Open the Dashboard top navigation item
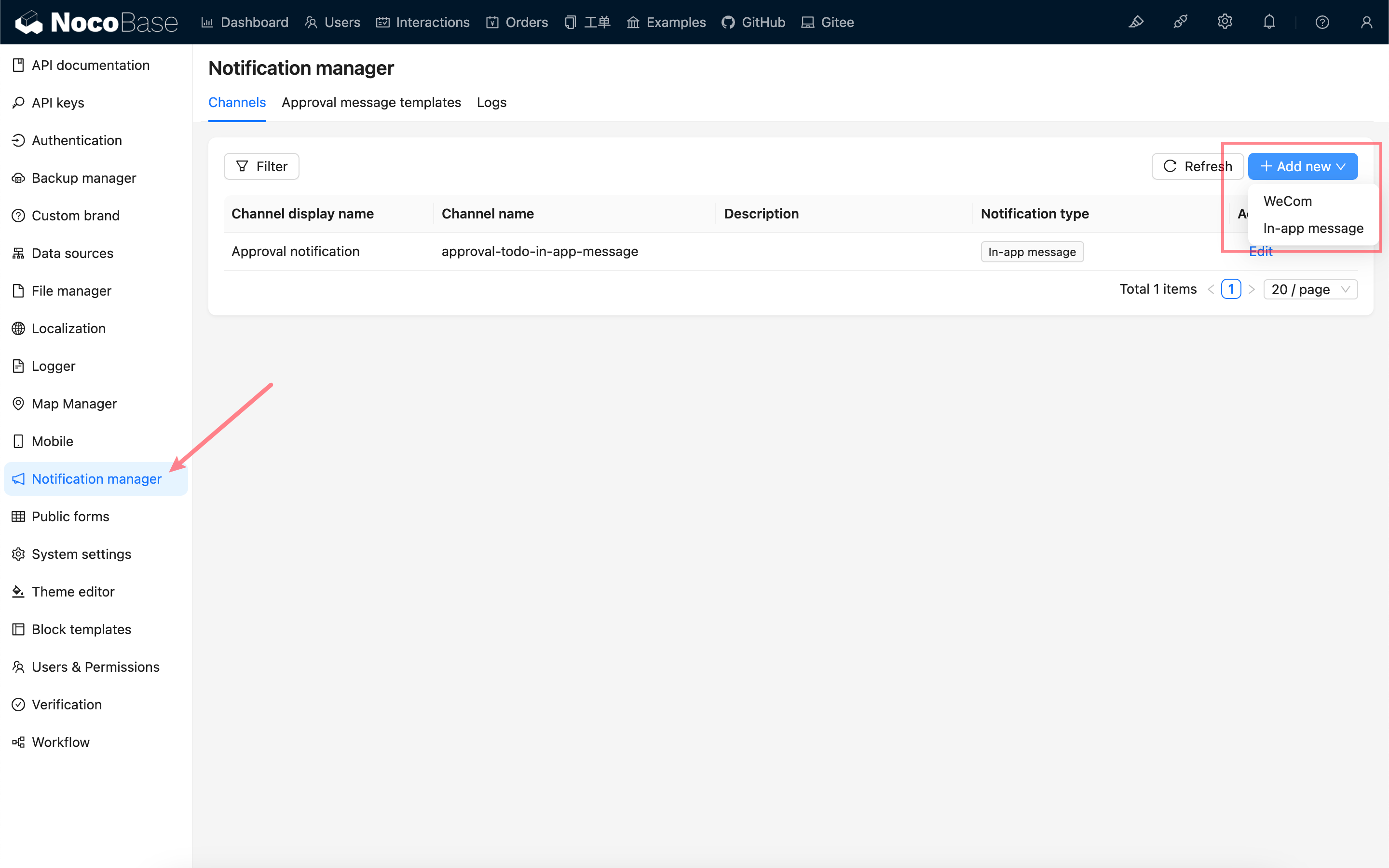Image resolution: width=1389 pixels, height=868 pixels. [x=245, y=22]
